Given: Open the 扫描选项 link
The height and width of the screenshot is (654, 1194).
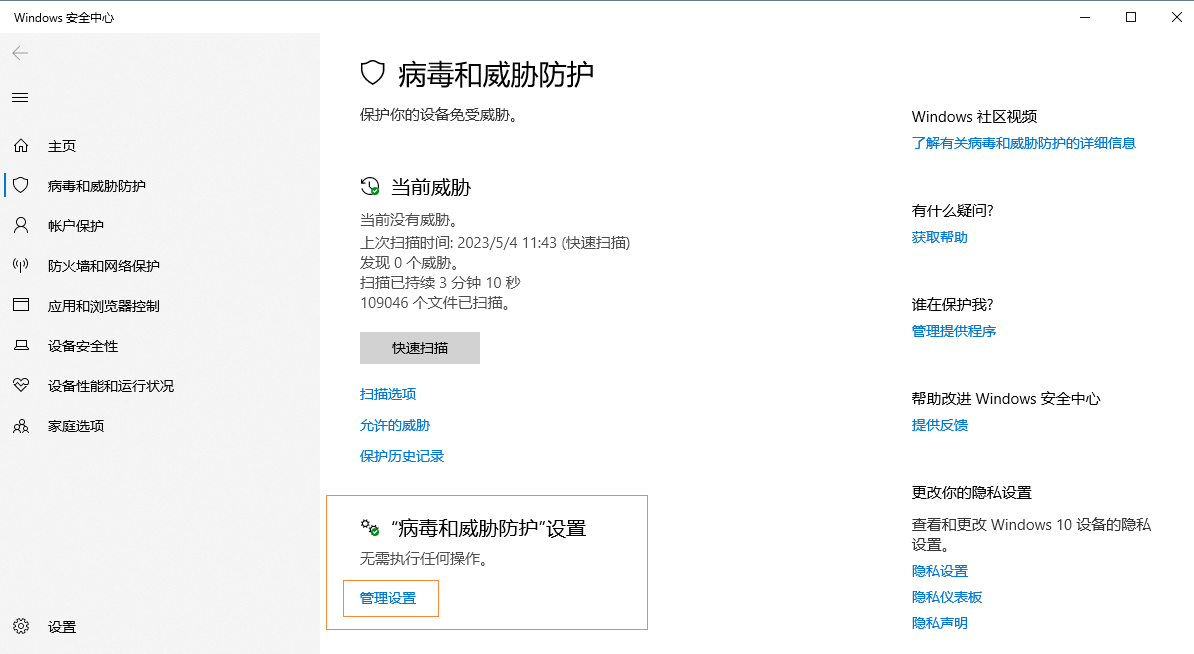Looking at the screenshot, I should (x=388, y=394).
